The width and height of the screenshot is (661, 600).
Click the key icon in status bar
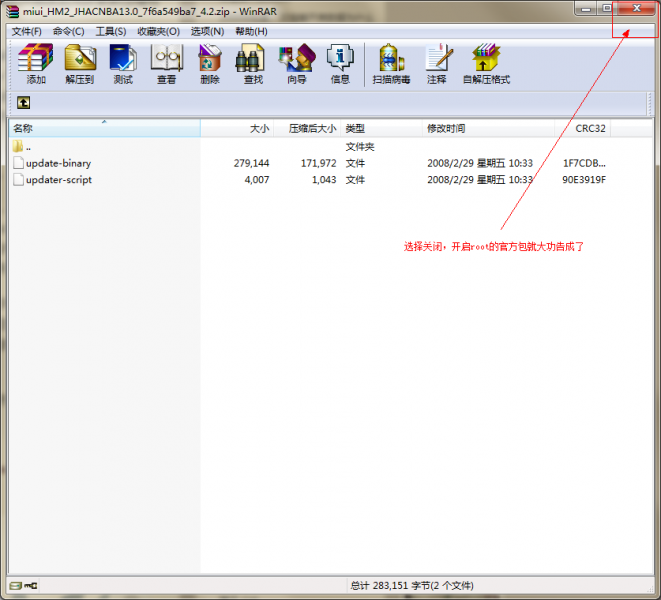tap(31, 586)
